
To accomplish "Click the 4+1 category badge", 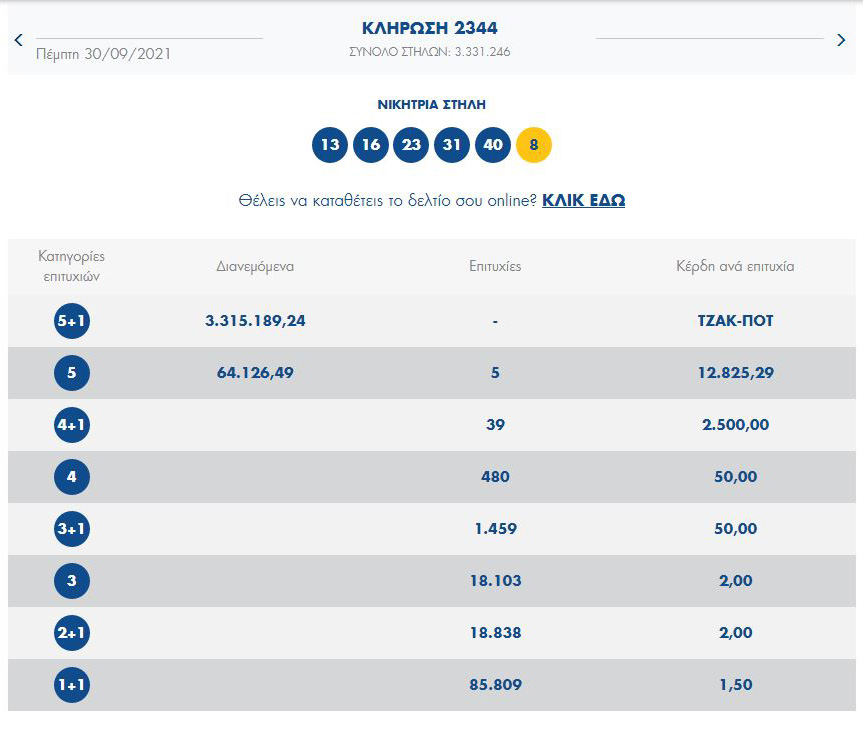I will pos(72,425).
